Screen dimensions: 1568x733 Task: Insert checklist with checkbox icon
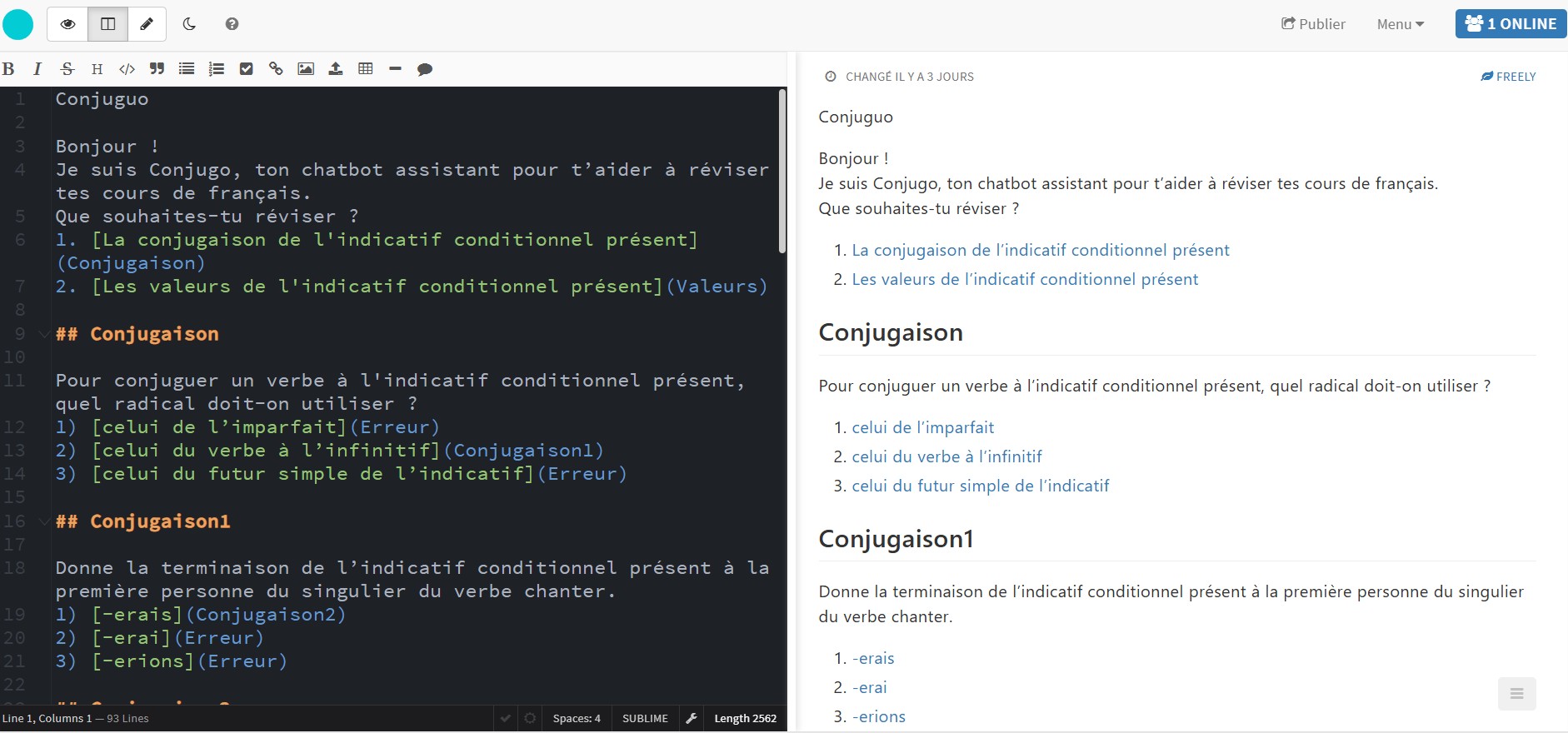(246, 69)
